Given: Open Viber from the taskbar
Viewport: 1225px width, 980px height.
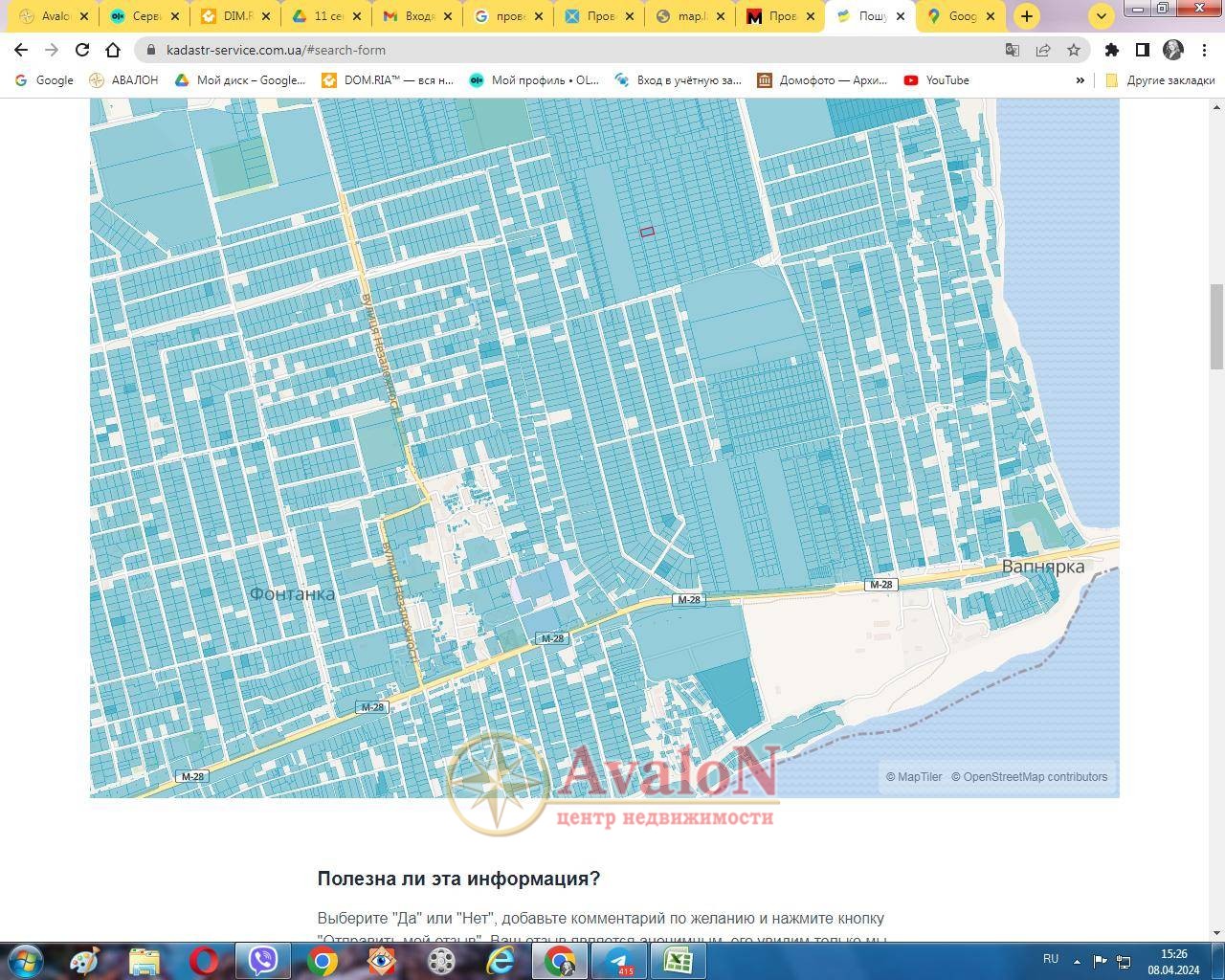Looking at the screenshot, I should tap(263, 960).
